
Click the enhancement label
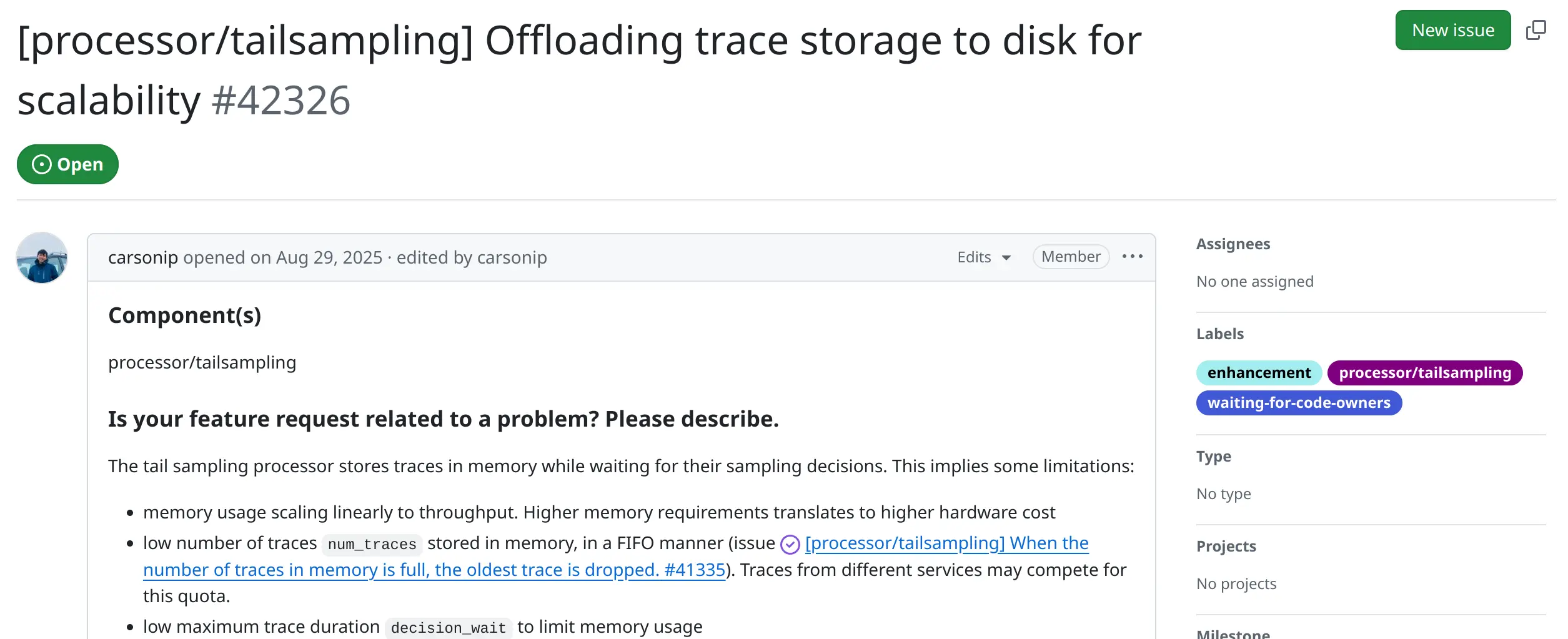(x=1259, y=372)
